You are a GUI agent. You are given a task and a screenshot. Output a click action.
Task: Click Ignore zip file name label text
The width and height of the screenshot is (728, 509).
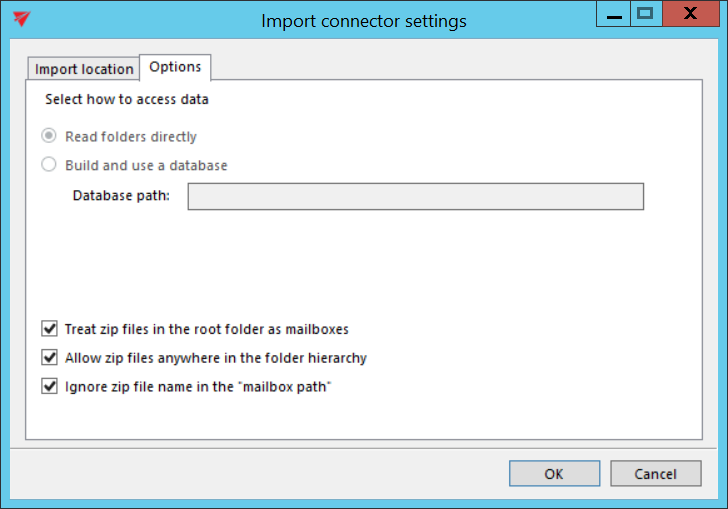click(x=197, y=386)
